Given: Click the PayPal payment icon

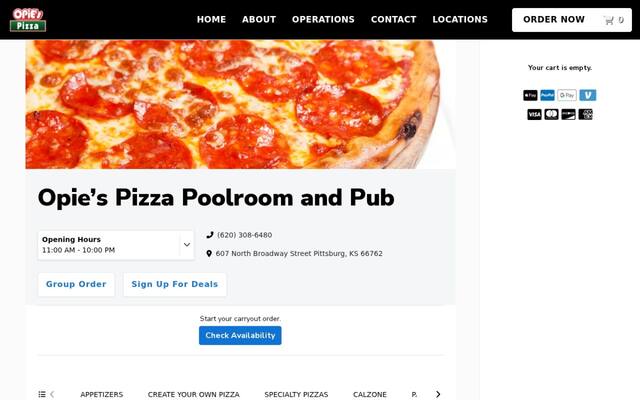Looking at the screenshot, I should tap(547, 96).
